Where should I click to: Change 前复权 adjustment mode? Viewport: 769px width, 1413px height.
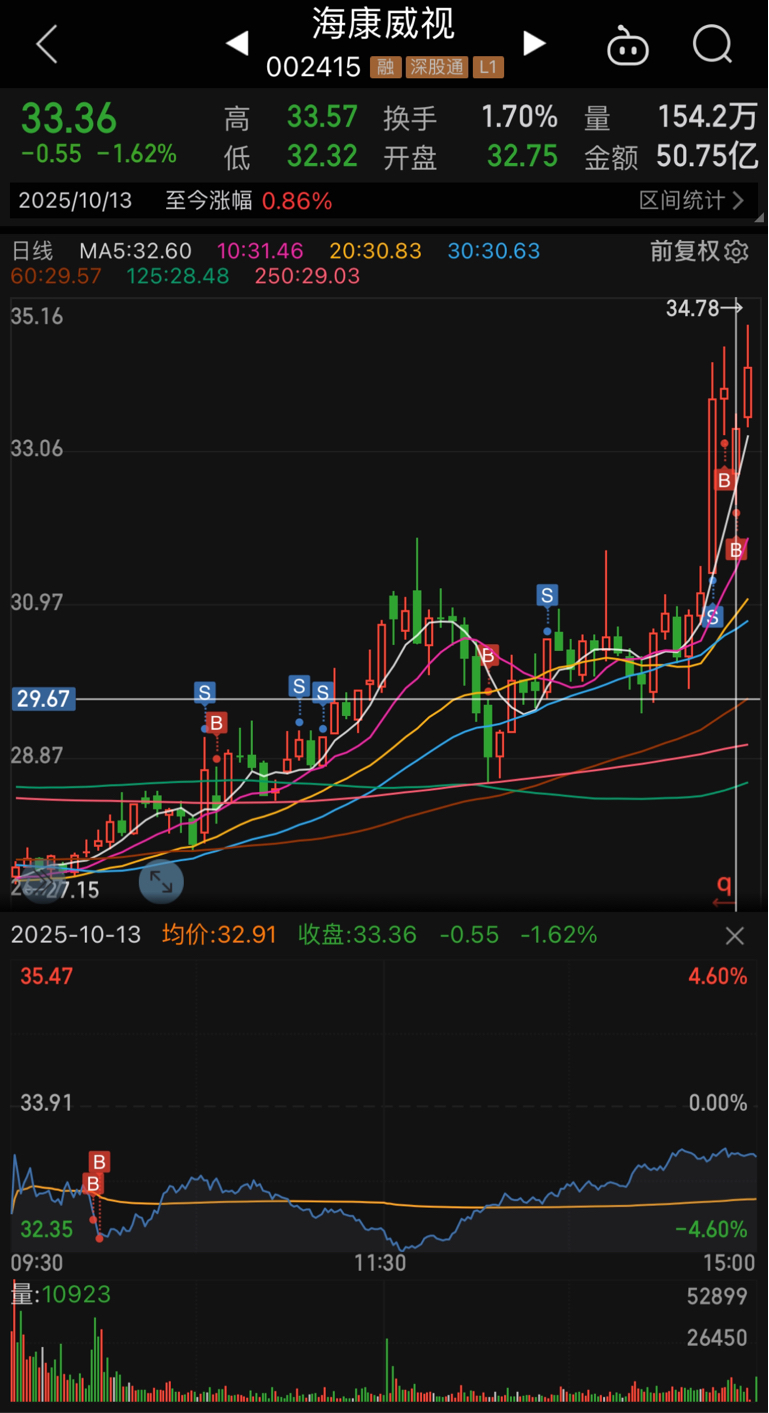pos(685,251)
